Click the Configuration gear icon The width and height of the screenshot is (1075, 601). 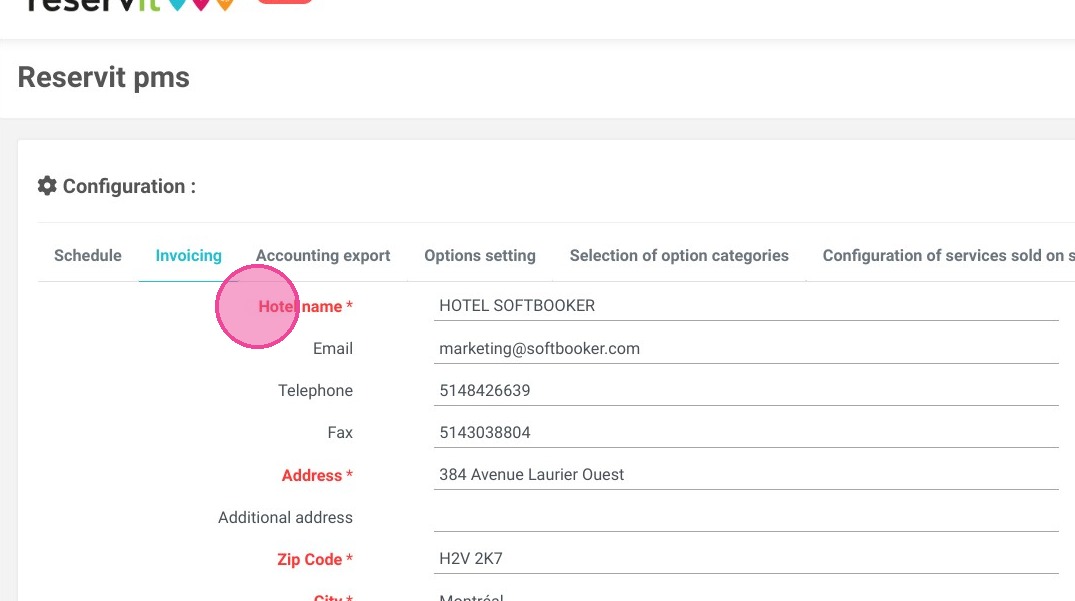click(x=47, y=186)
